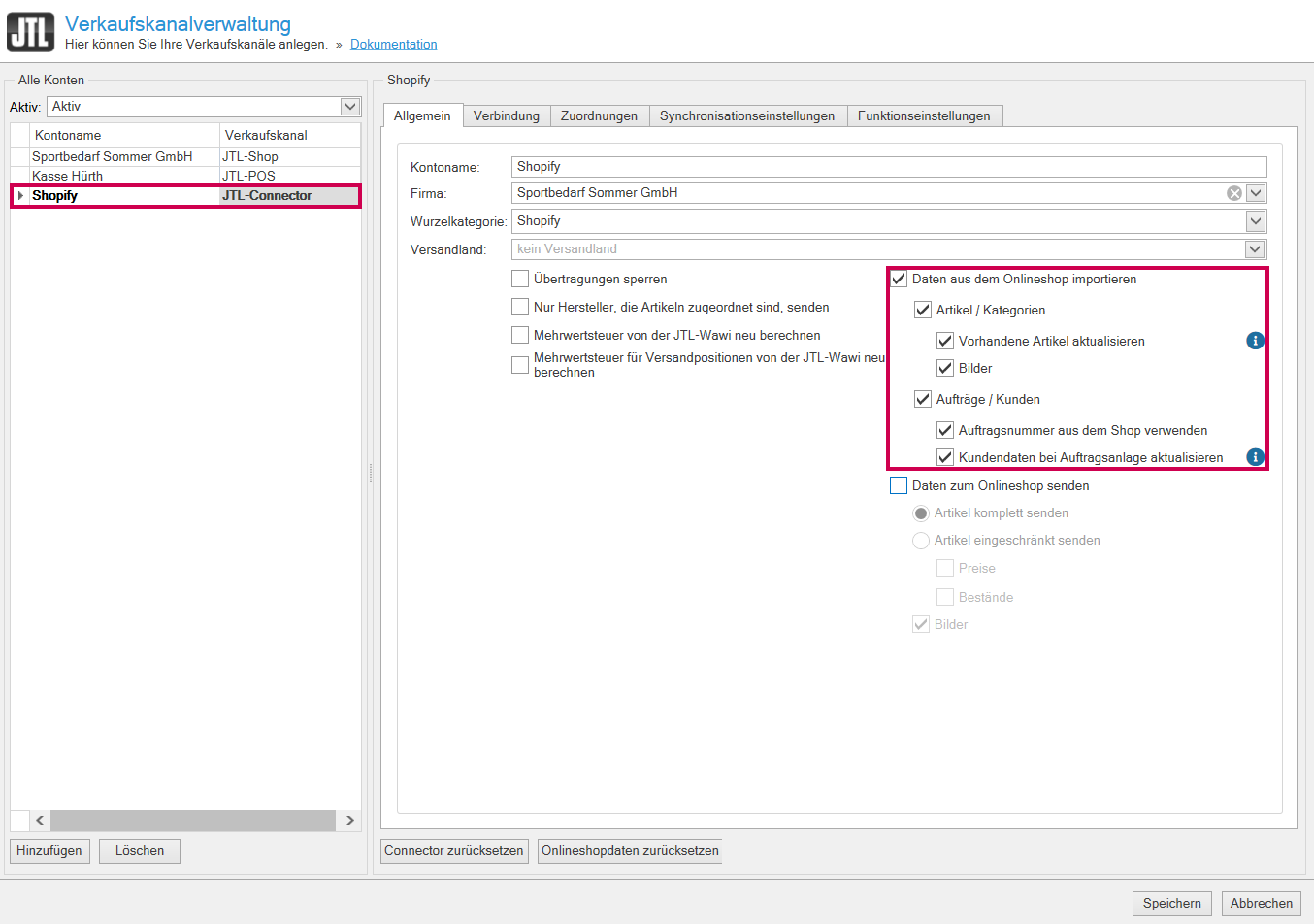Select the Shopify account row
1314x924 pixels.
tap(185, 195)
